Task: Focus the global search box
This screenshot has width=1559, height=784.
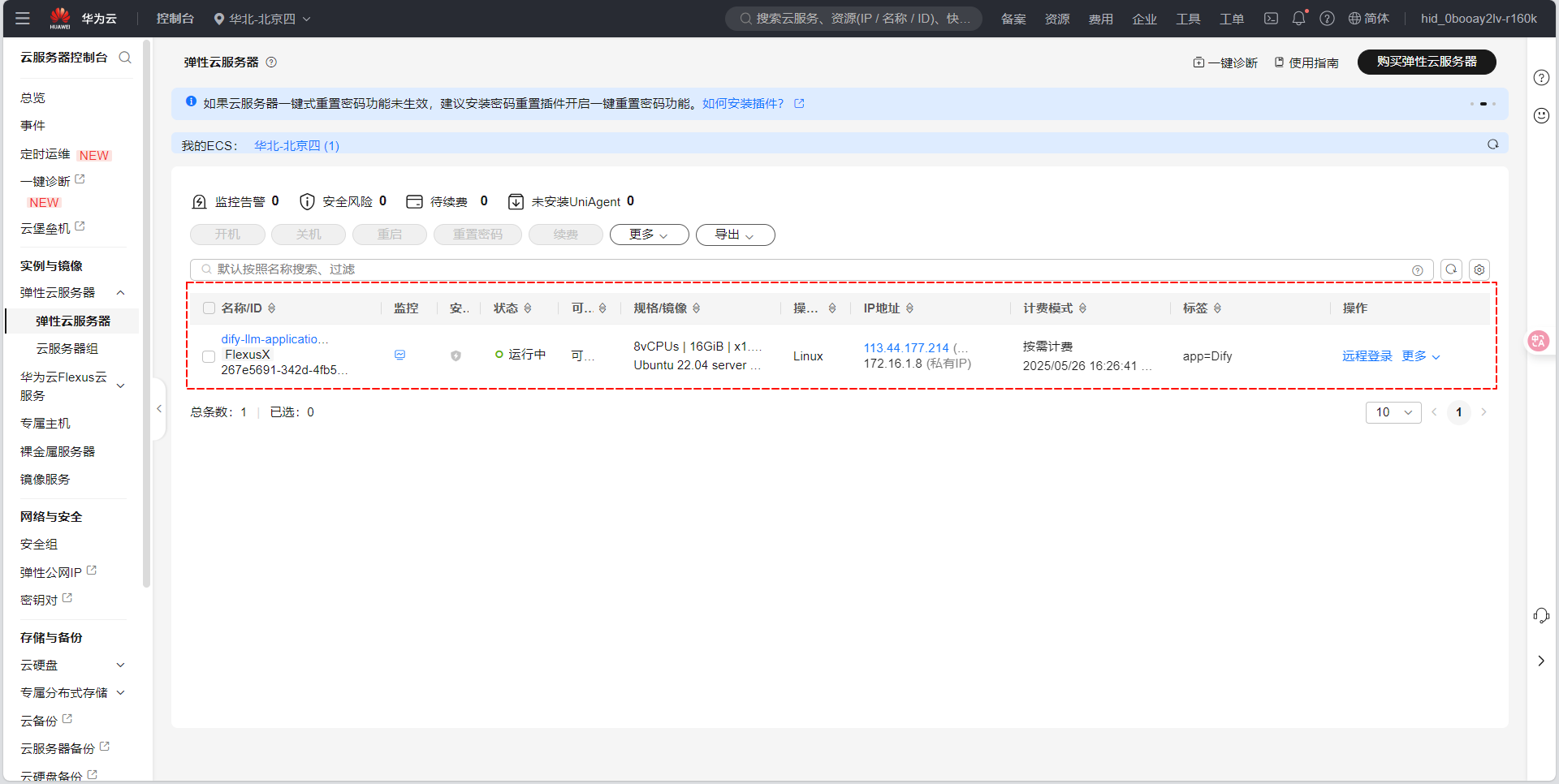Action: click(853, 19)
